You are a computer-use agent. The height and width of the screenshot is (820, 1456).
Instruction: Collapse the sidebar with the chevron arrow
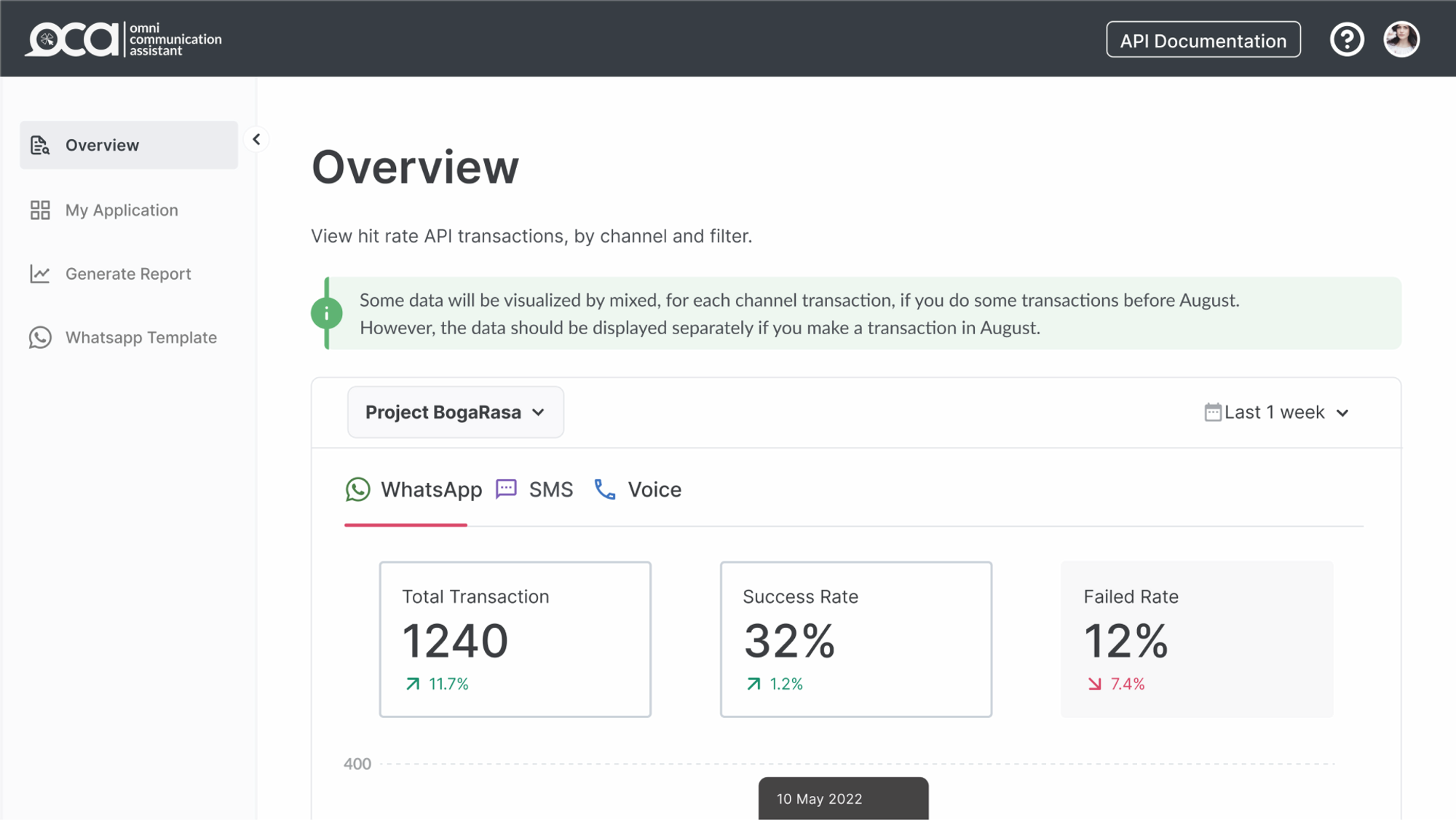pos(256,138)
